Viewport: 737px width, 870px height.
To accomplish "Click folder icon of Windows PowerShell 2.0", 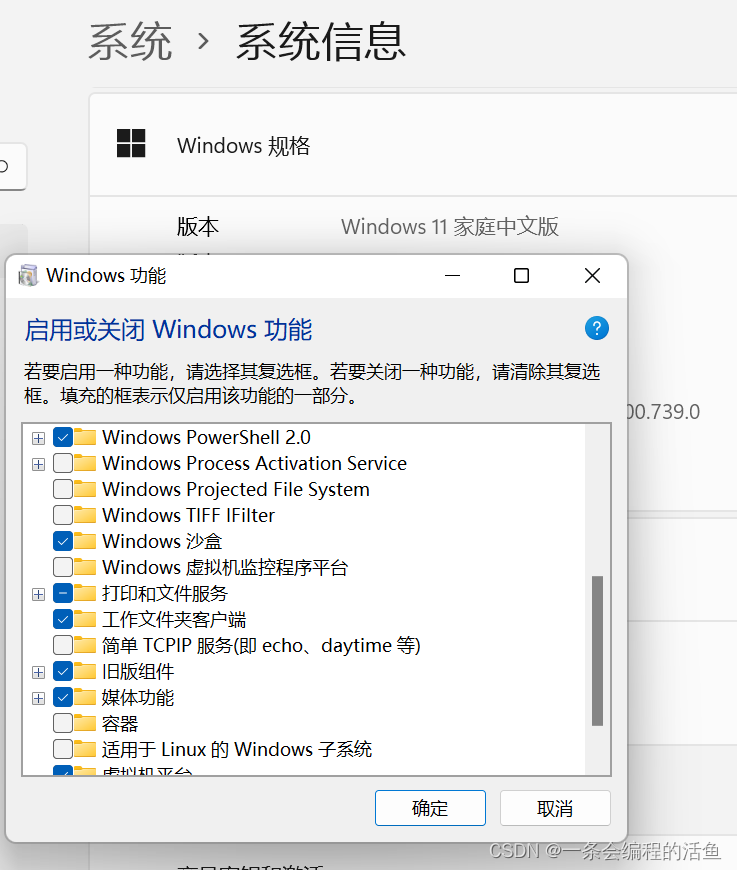I will click(x=85, y=437).
